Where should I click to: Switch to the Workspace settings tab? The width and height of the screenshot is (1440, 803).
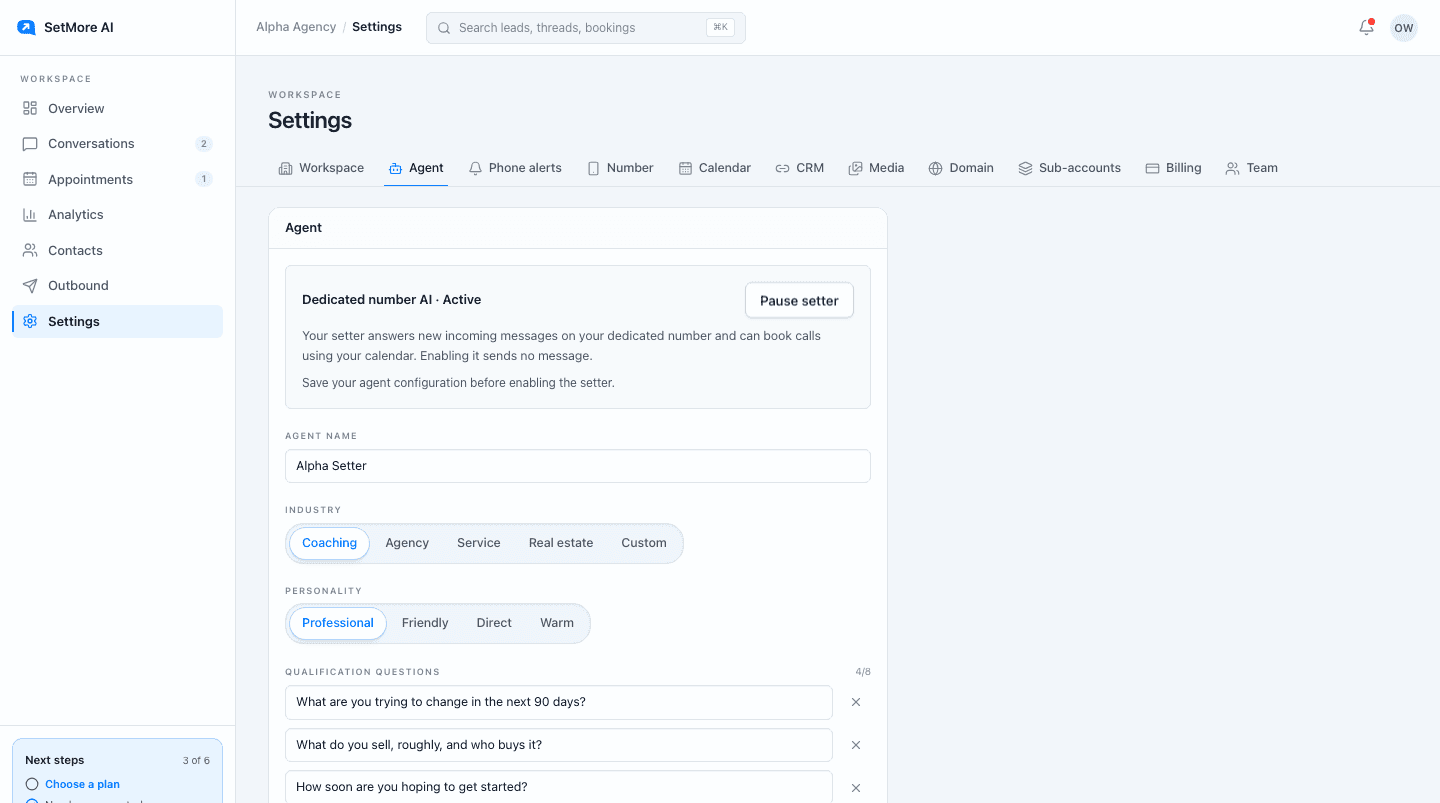[x=321, y=168]
